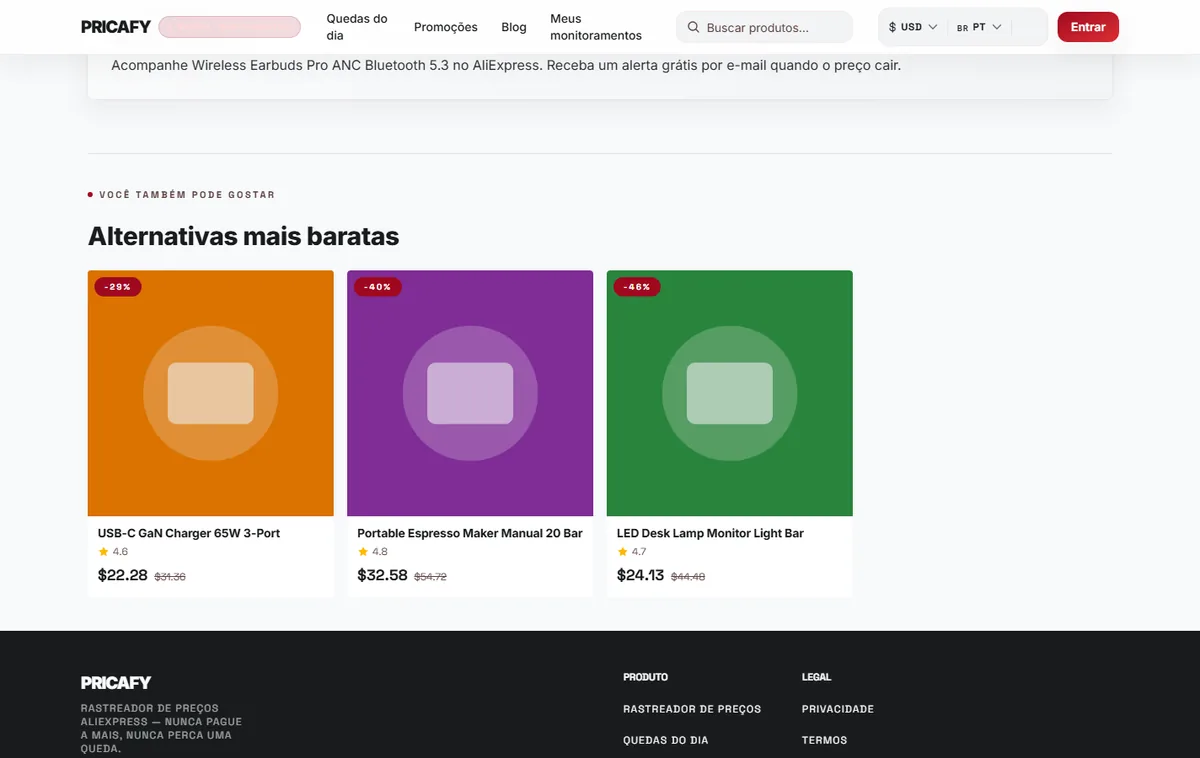Click the USB-C GaN Charger 65W 3-Port title
Viewport: 1200px width, 758px height.
pos(189,533)
